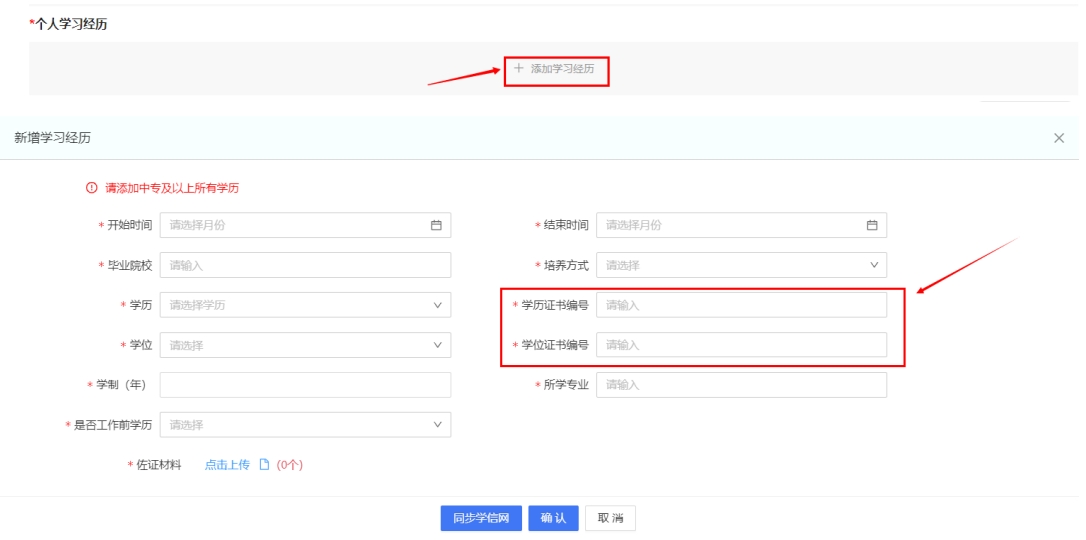Open the 结束时间 month picker field
The width and height of the screenshot is (1086, 540).
point(730,225)
